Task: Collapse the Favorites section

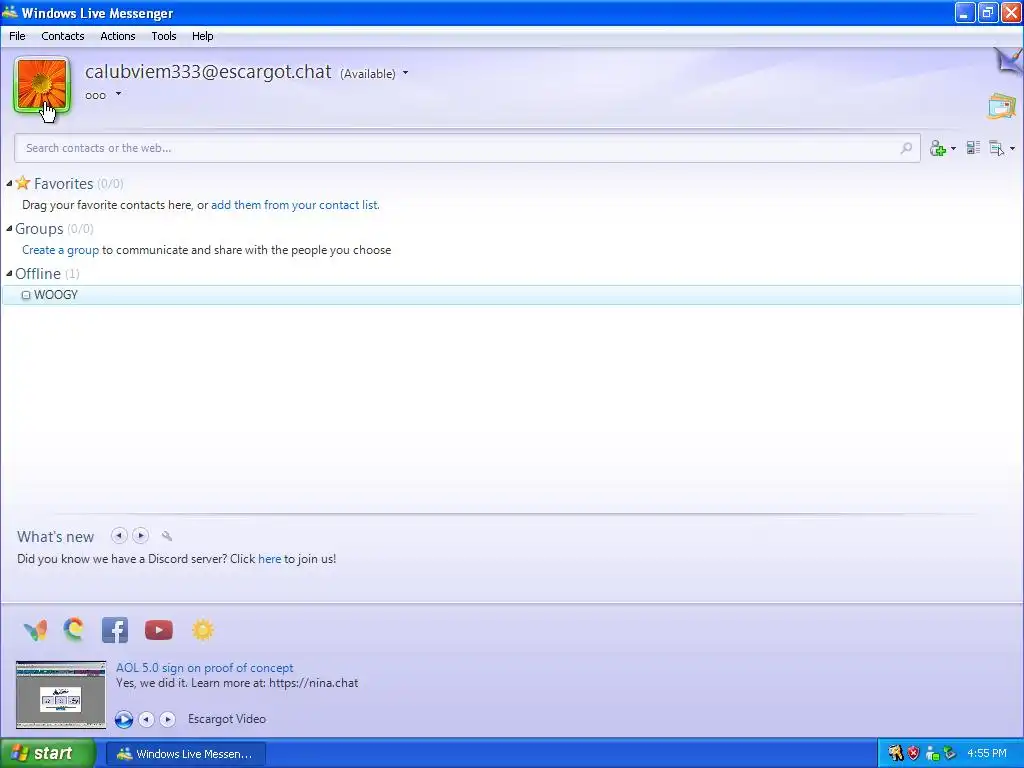Action: pos(9,184)
